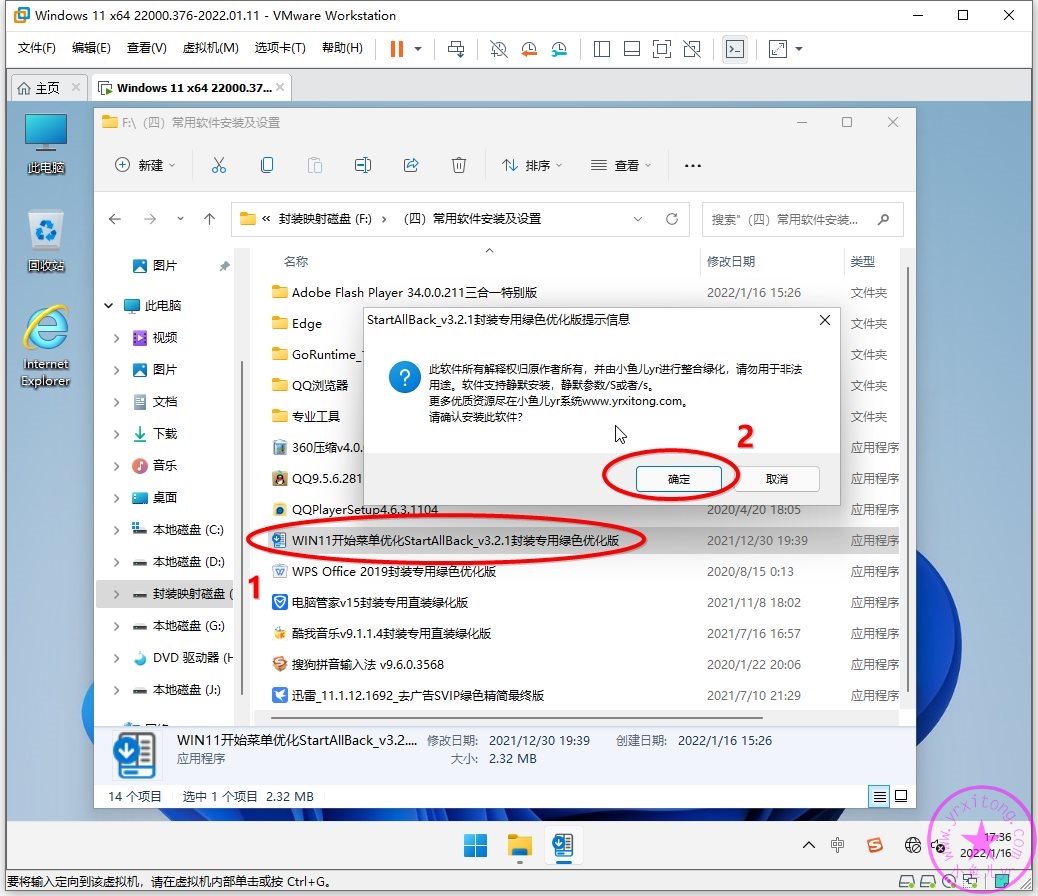Click the 新建 button in Explorer

coord(144,165)
